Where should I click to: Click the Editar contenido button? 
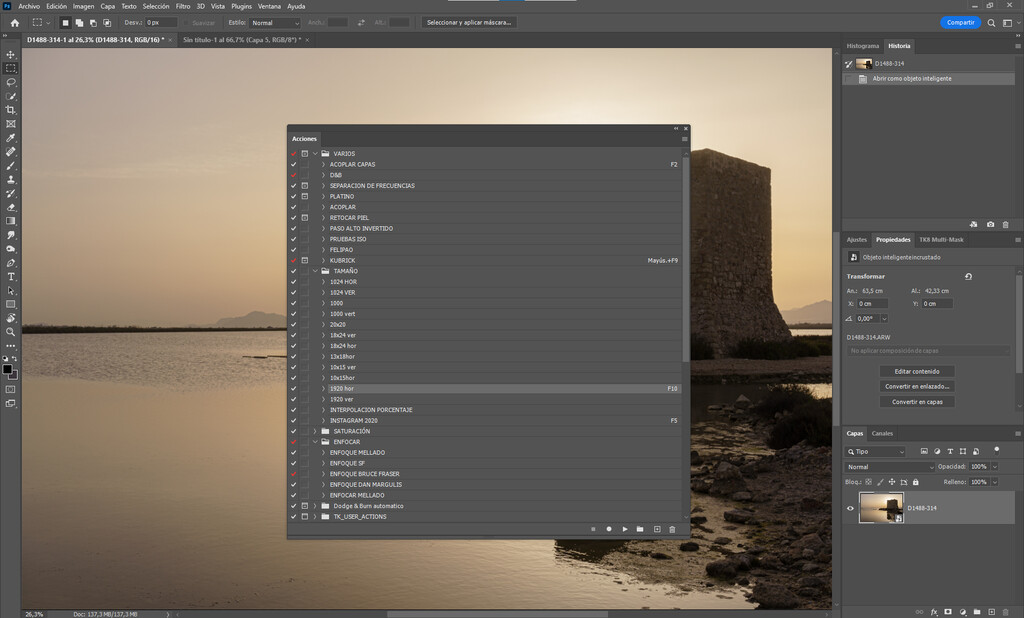click(916, 370)
